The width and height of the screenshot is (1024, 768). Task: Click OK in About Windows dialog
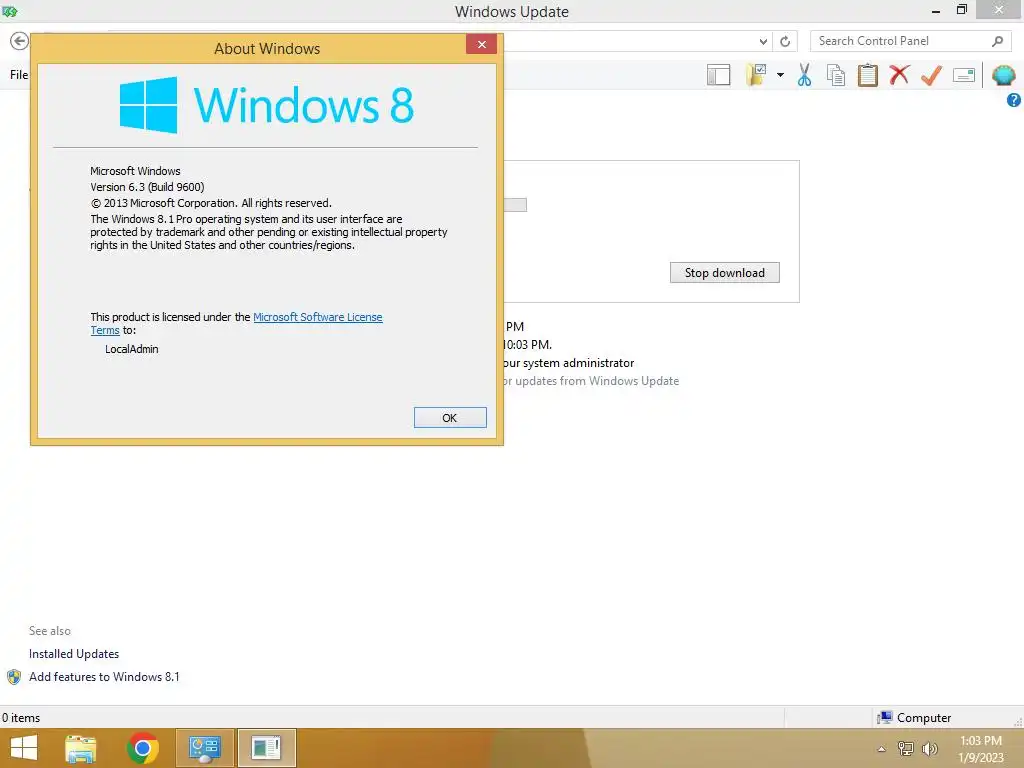click(x=450, y=417)
